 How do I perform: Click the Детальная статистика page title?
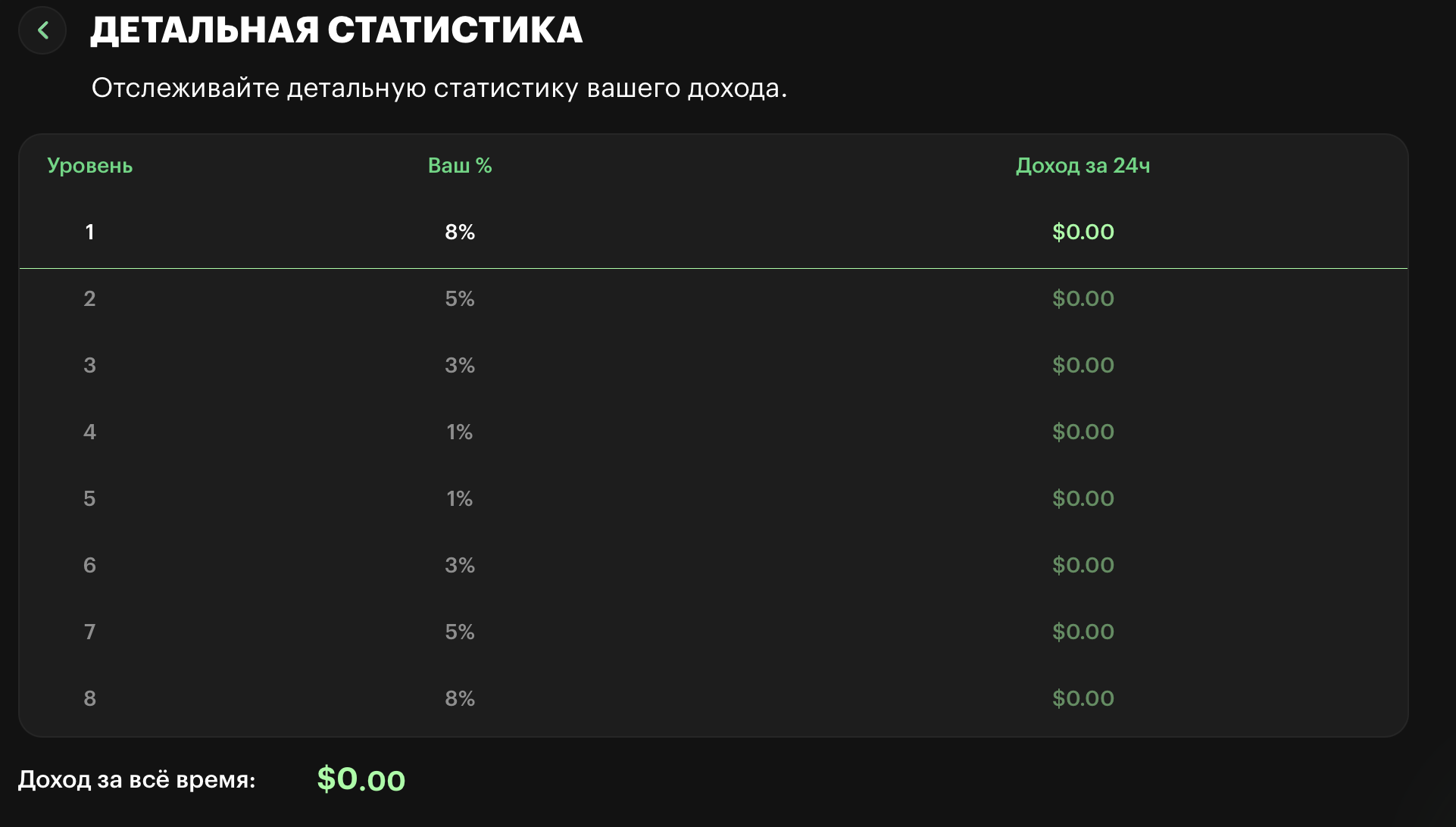click(x=336, y=30)
